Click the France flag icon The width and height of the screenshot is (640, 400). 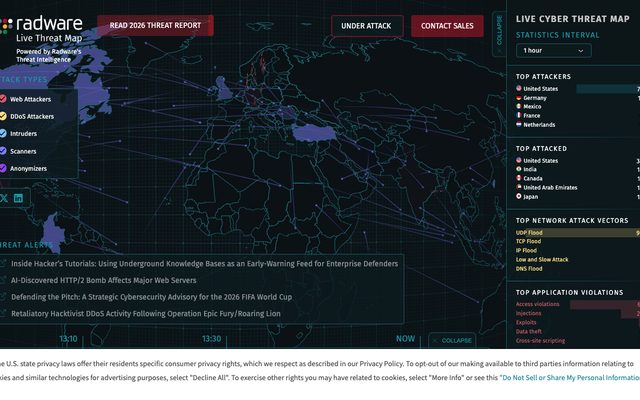click(519, 116)
